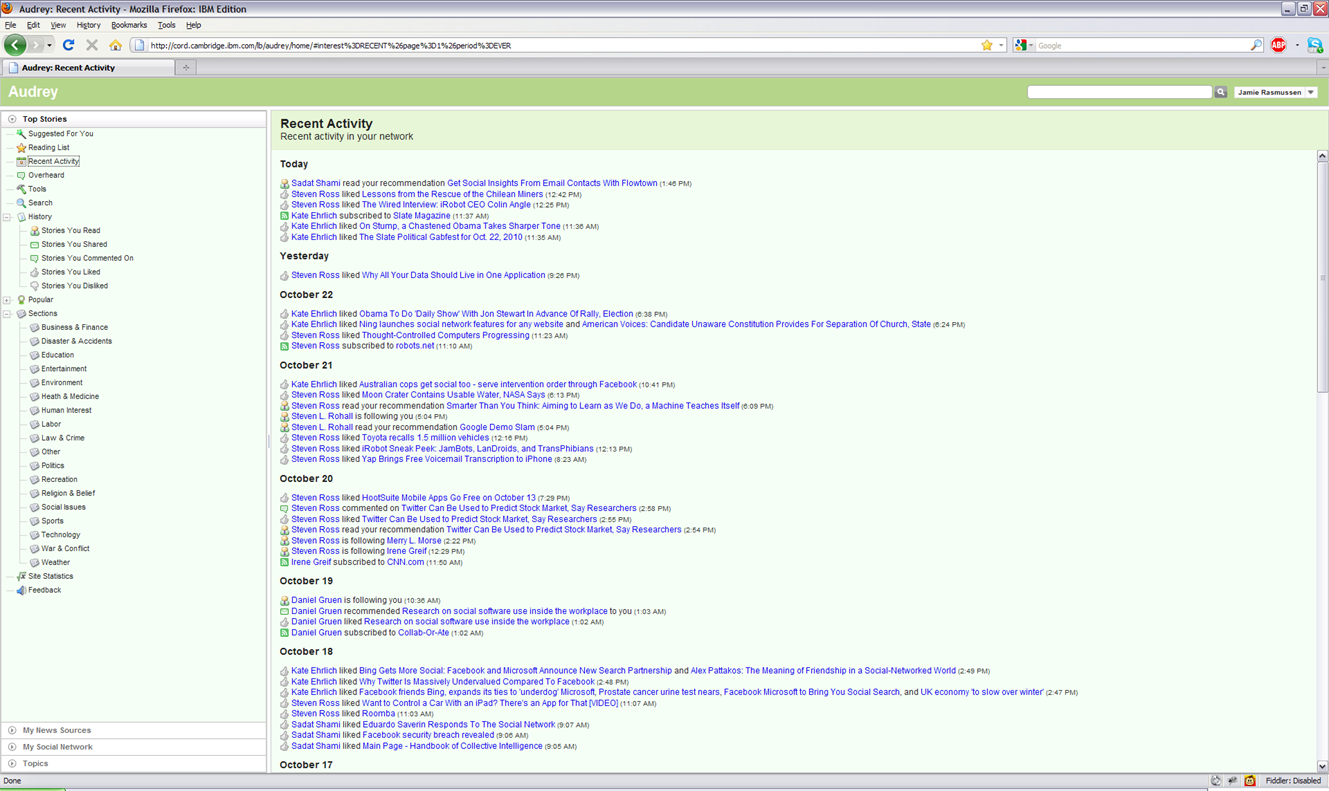The height and width of the screenshot is (791, 1329).
Task: Click the Feedback megaphone icon
Action: click(21, 590)
